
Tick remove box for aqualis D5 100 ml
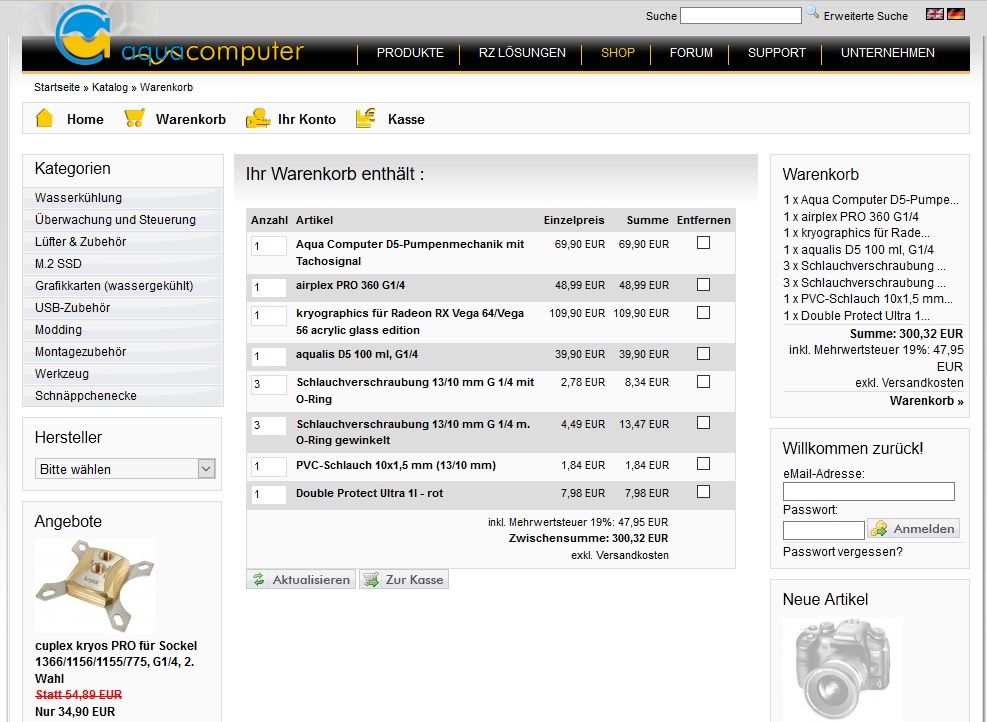(704, 354)
